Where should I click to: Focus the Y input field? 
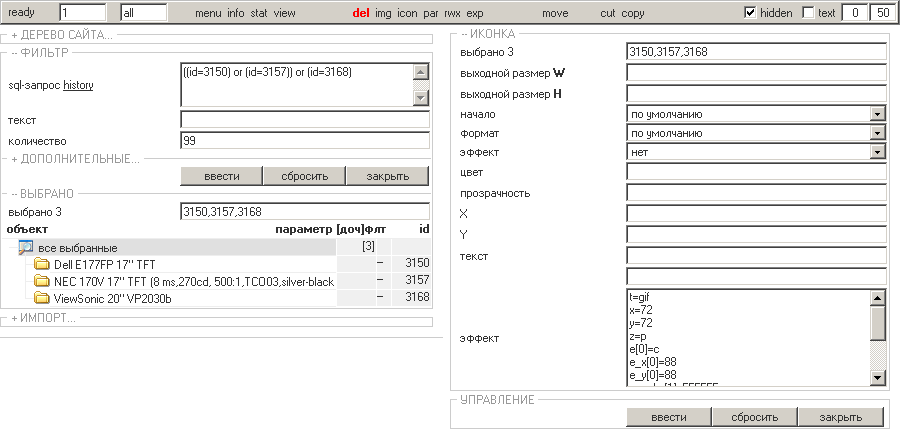click(x=757, y=234)
